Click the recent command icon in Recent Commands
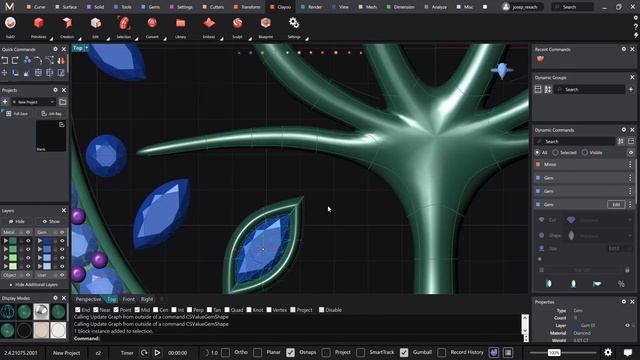 coord(540,59)
